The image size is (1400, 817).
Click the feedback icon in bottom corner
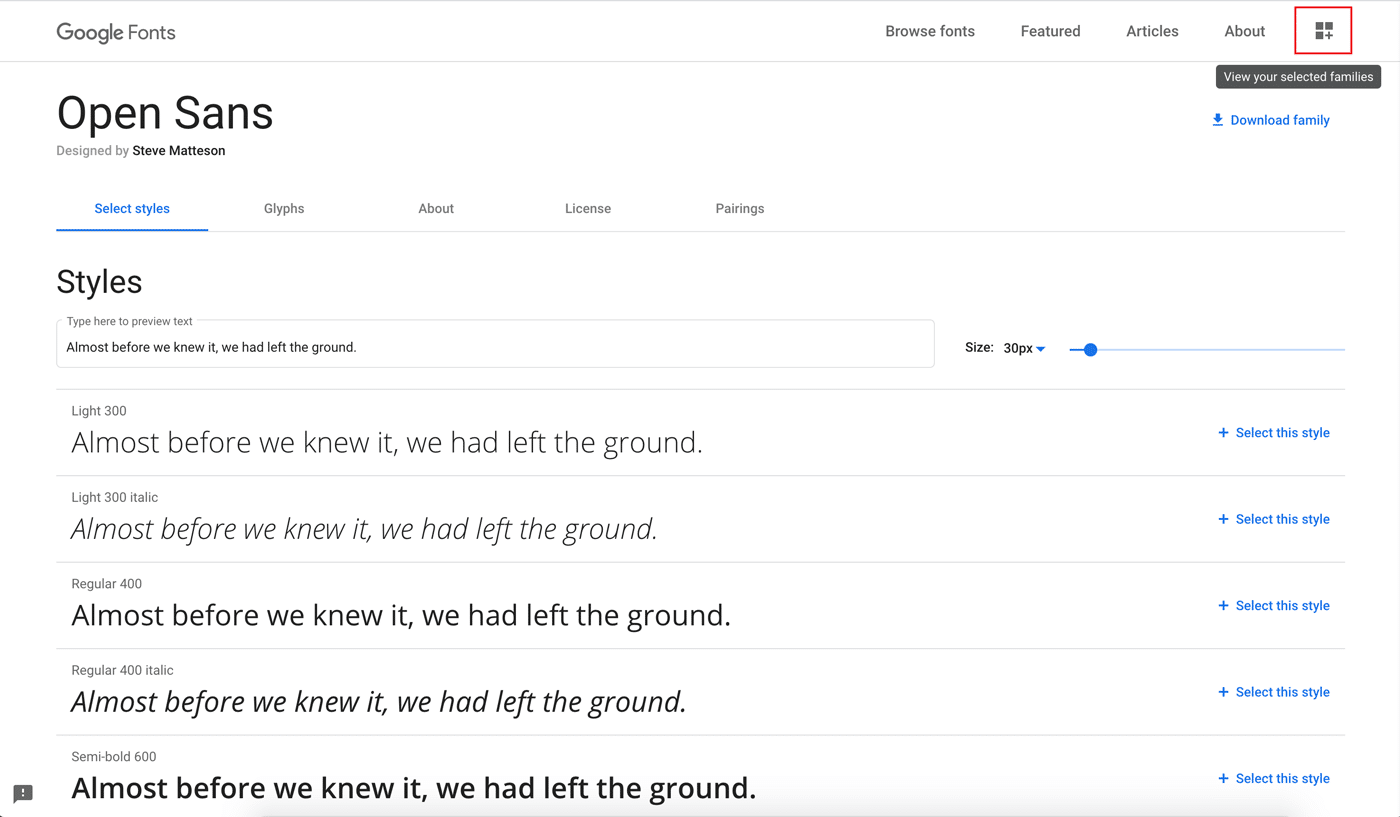23,793
